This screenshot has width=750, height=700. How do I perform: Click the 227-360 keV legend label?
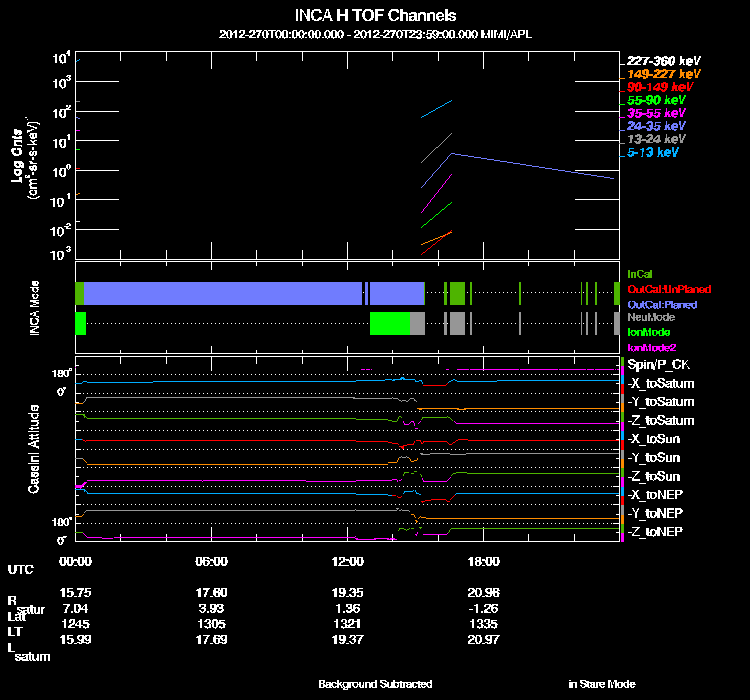tap(663, 61)
